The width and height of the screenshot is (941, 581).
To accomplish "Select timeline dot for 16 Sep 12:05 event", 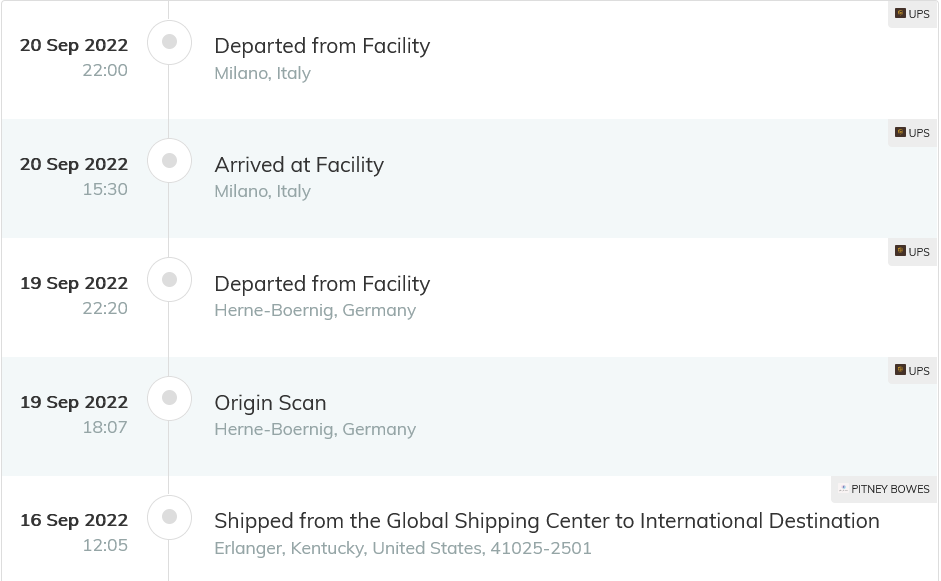I will point(169,517).
